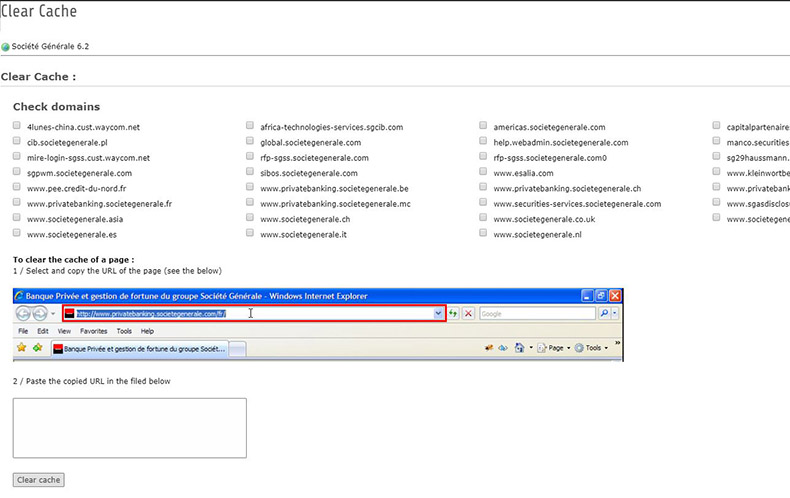Click the refresh icon beside the address bar
Image resolution: width=790 pixels, height=498 pixels.
coord(453,314)
